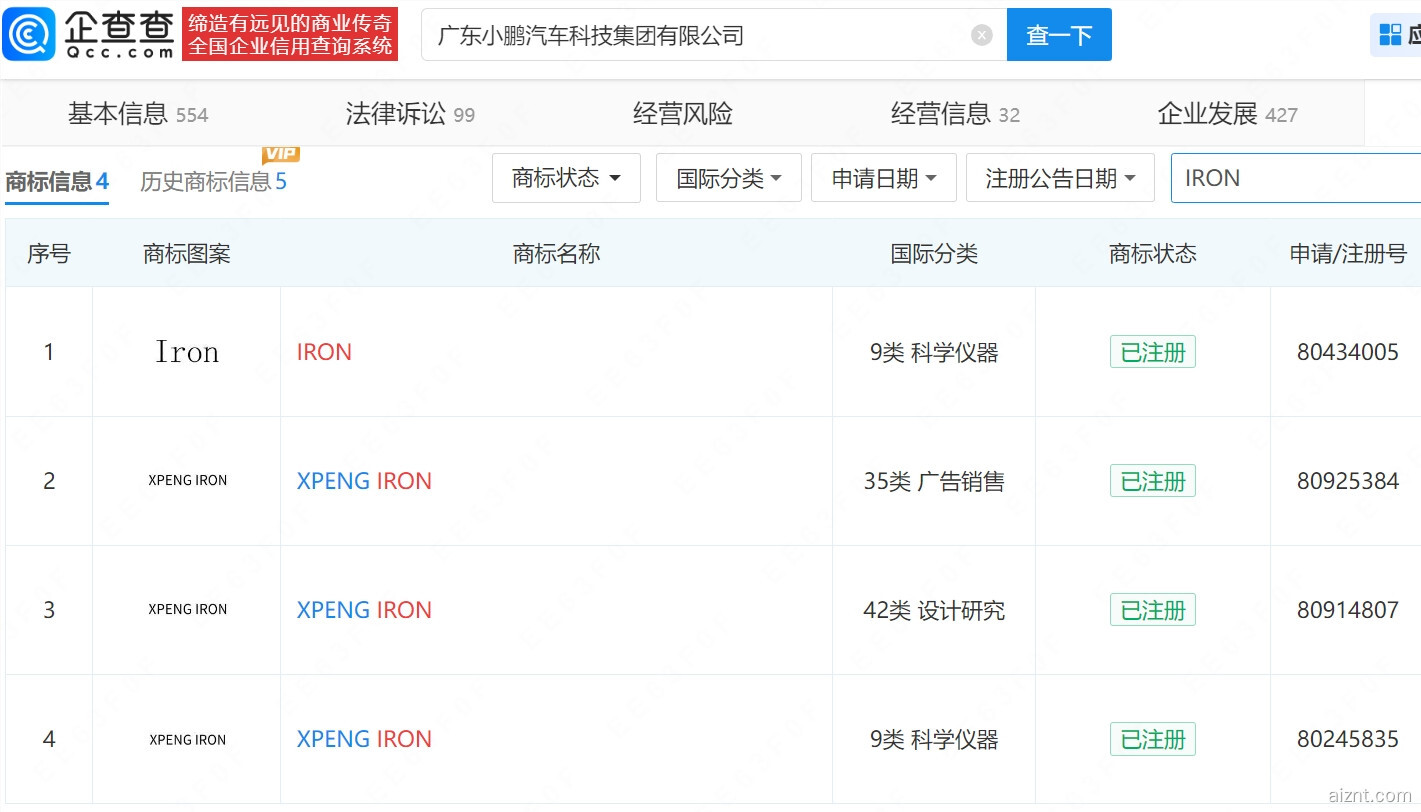Open the Iron trademark image in row 1
Viewport: 1421px width, 812px height.
click(x=187, y=352)
